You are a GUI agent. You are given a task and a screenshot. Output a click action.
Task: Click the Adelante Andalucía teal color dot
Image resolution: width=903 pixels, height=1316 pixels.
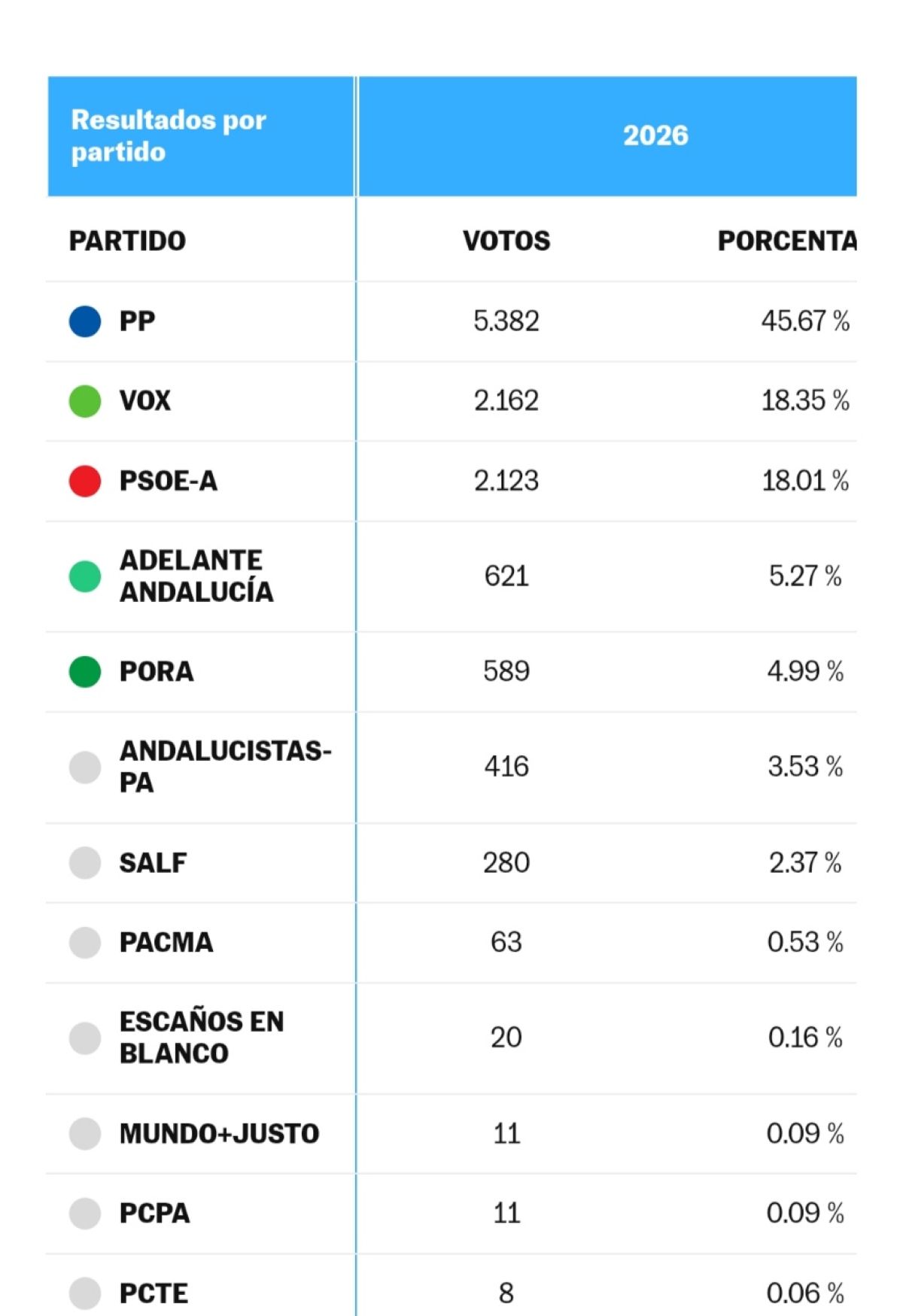tap(85, 576)
